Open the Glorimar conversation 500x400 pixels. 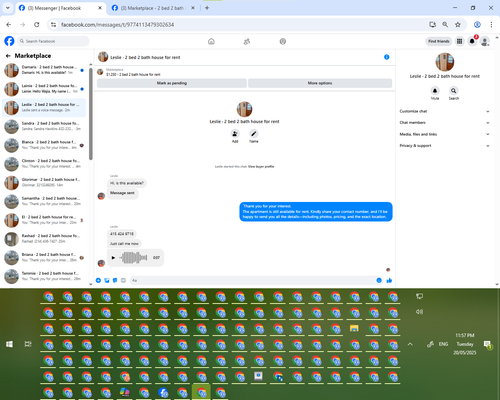[44, 182]
